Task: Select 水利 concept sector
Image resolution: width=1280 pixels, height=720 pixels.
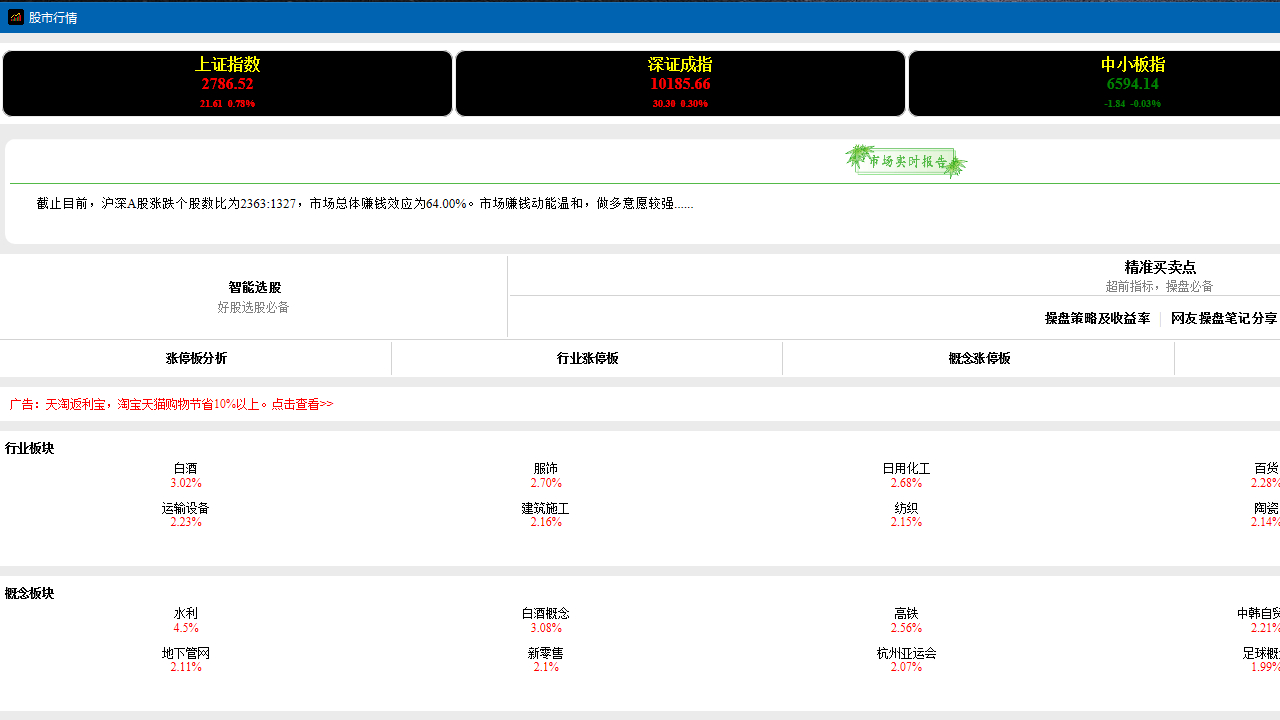Action: pos(185,613)
